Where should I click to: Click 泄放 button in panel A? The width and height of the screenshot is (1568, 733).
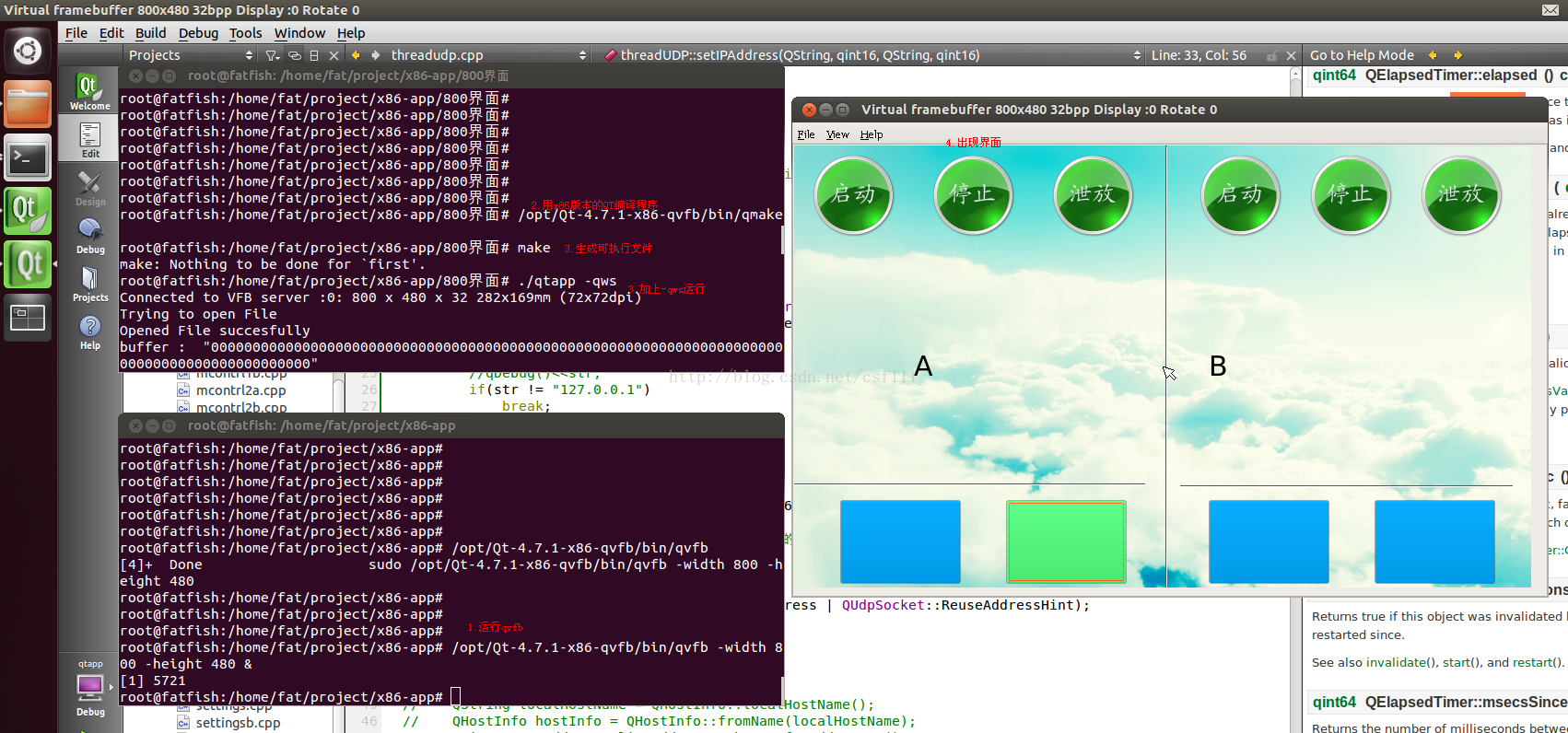point(1093,195)
